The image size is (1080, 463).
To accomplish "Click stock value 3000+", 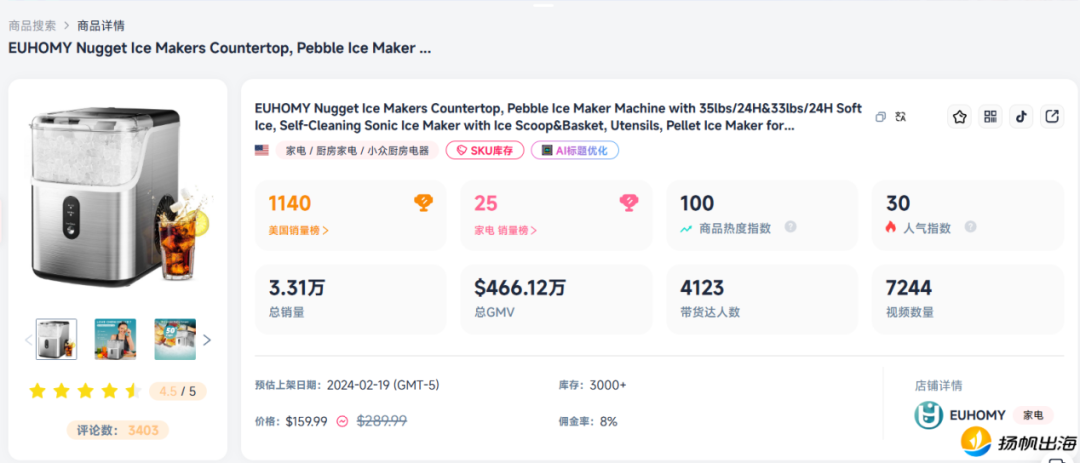I will [x=608, y=385].
